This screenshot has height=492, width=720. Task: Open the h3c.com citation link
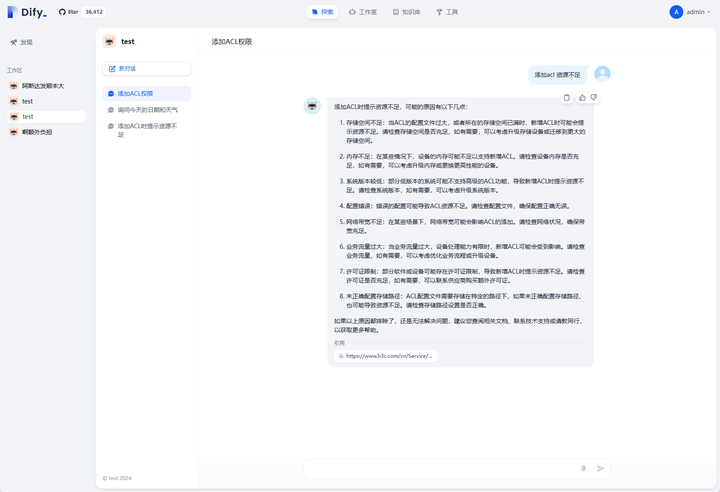click(386, 356)
